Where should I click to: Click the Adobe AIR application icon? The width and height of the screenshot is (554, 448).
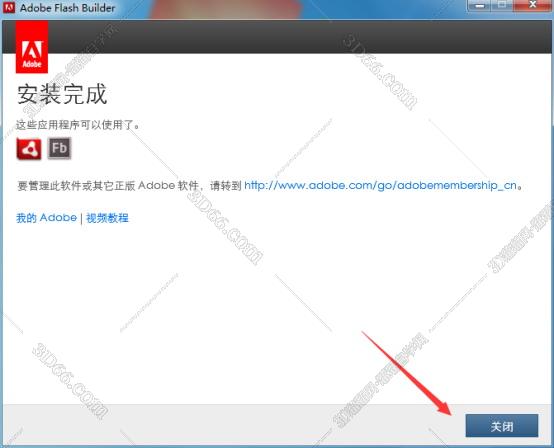[29, 149]
